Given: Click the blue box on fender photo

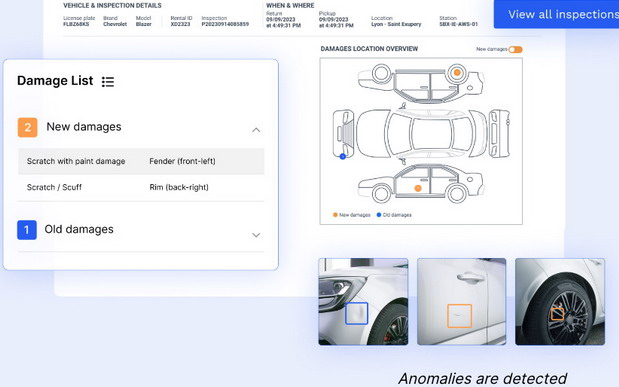Looking at the screenshot, I should point(356,314).
